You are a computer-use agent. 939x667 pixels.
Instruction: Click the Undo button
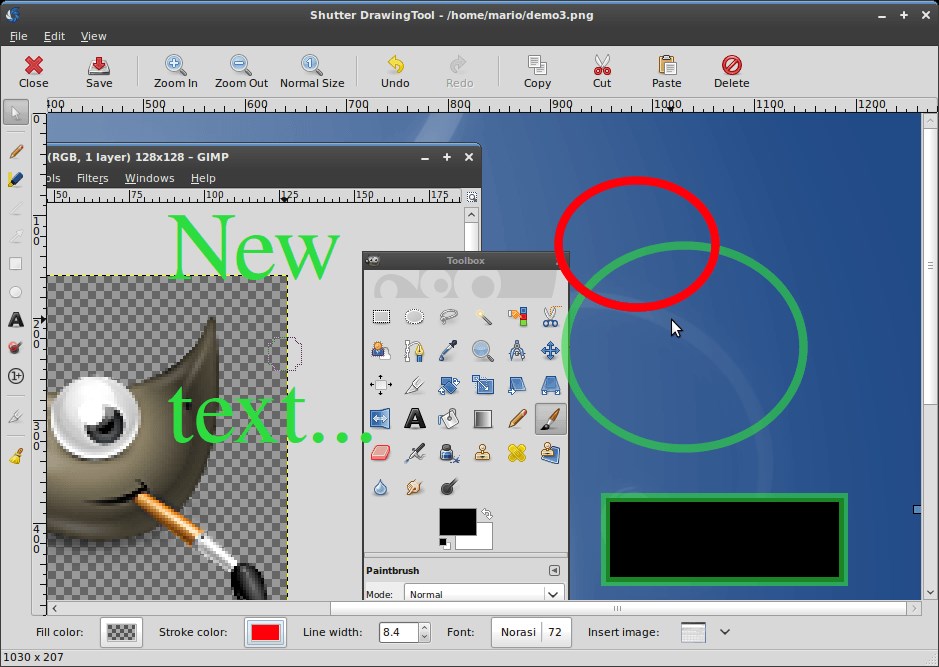click(x=395, y=71)
